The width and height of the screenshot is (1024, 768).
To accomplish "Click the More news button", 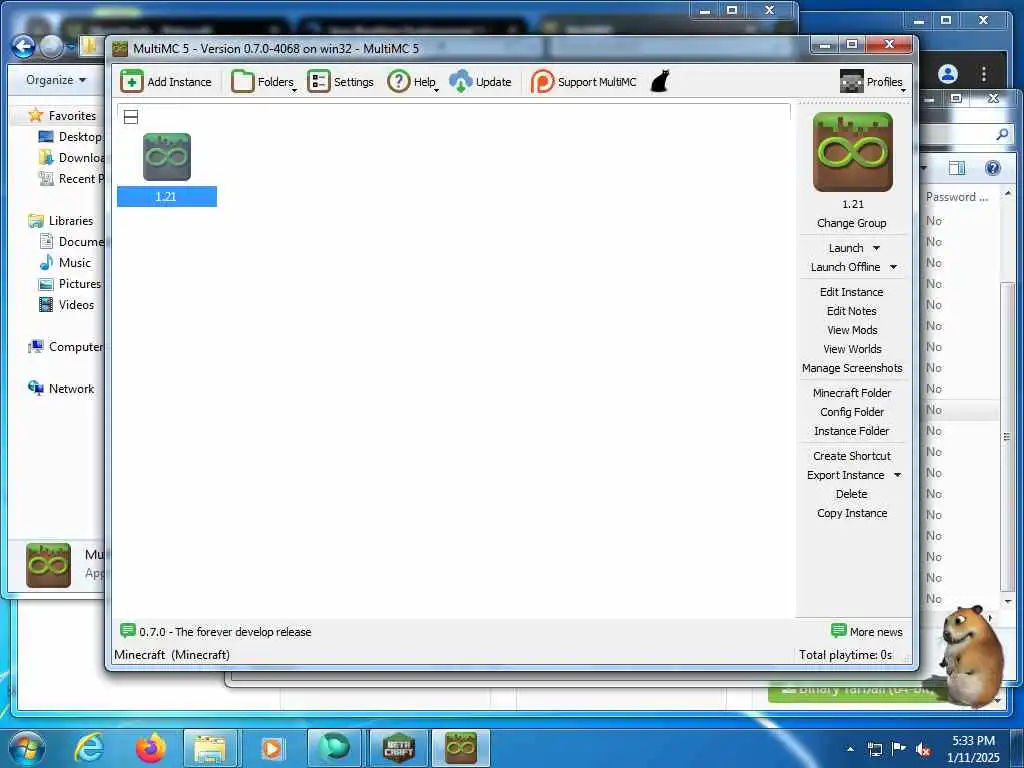I will pyautogui.click(x=867, y=632).
